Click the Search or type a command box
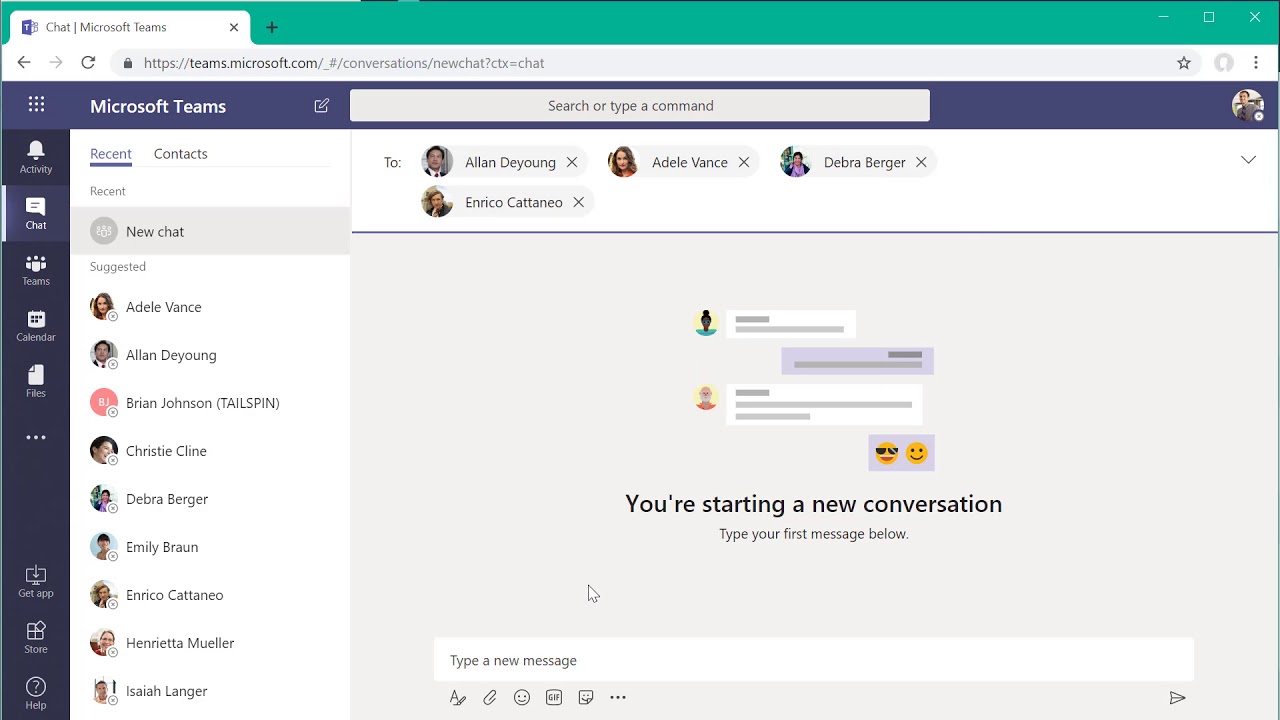The width and height of the screenshot is (1280, 720). tap(640, 105)
